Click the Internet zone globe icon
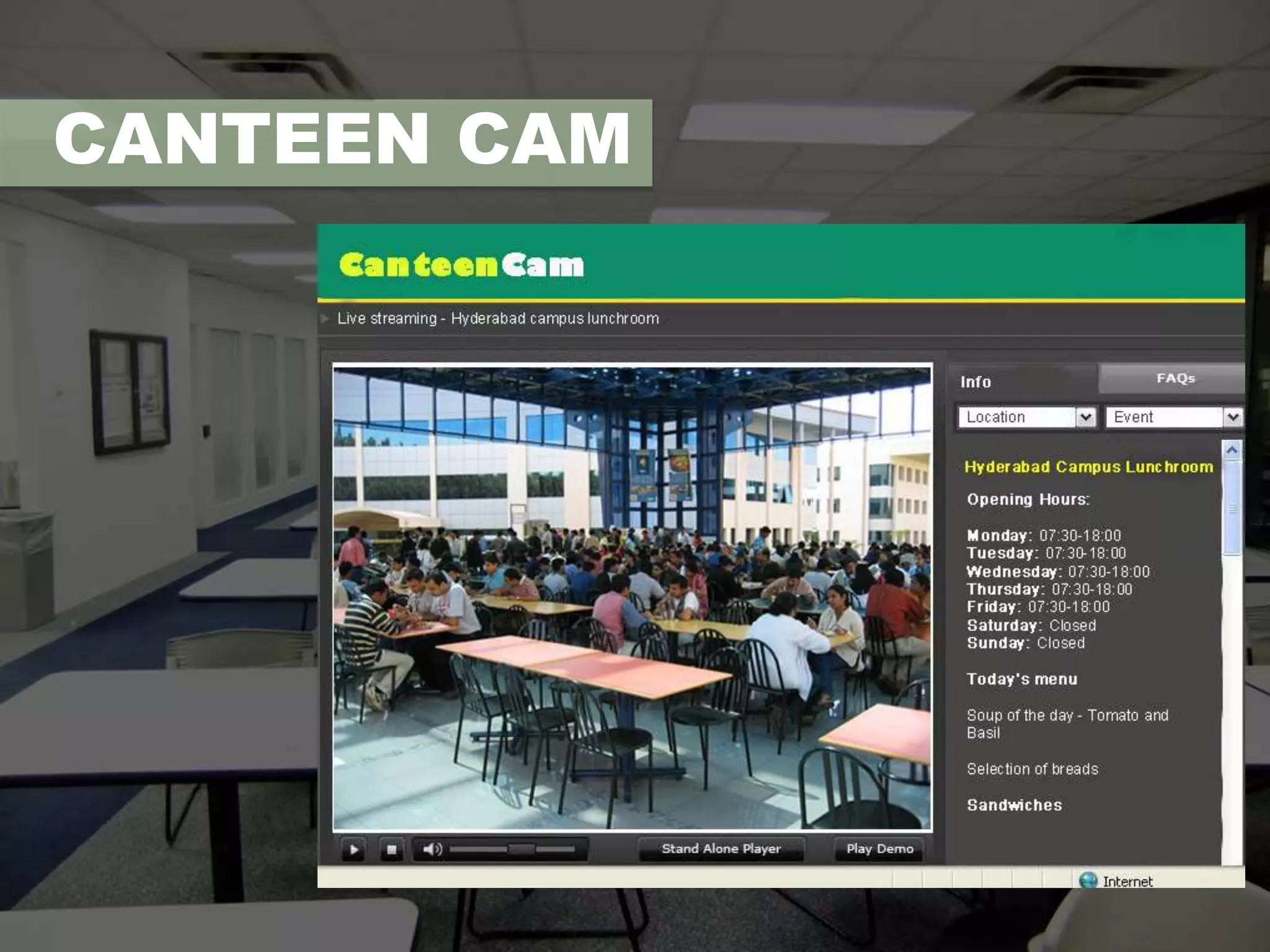This screenshot has height=952, width=1270. coord(1088,881)
